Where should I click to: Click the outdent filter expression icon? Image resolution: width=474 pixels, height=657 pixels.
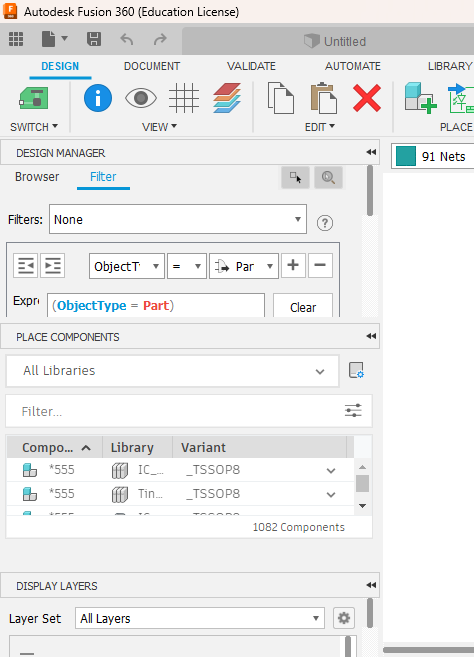click(x=26, y=265)
